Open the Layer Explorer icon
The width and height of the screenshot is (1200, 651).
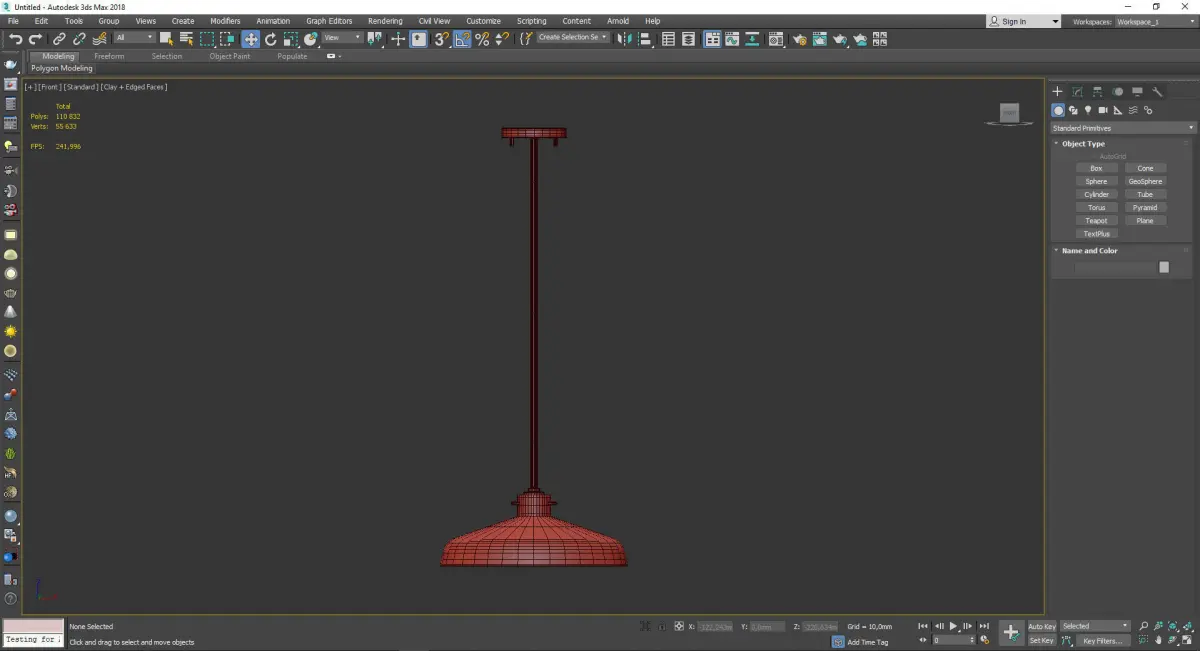[689, 39]
